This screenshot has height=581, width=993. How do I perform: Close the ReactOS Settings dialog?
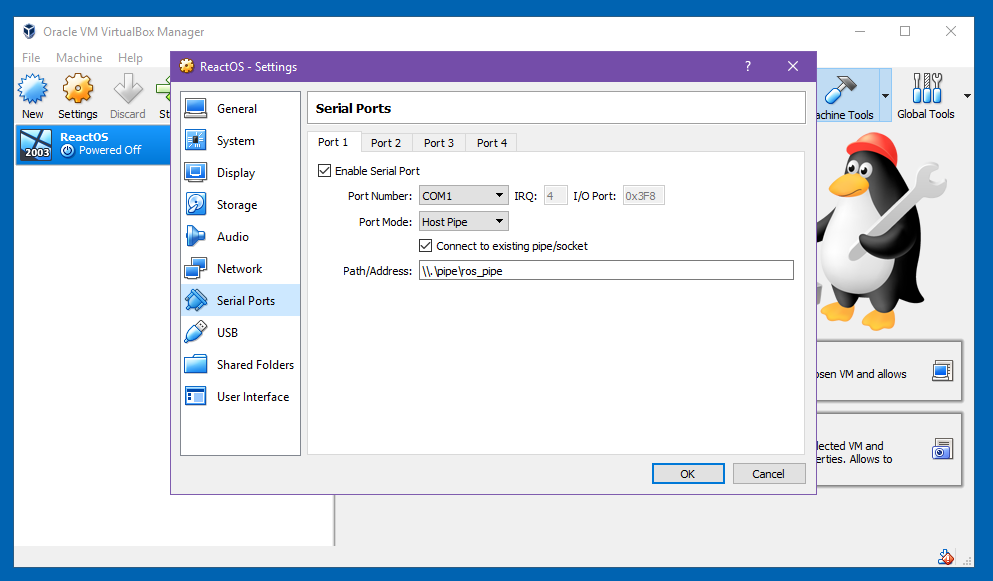pos(793,66)
